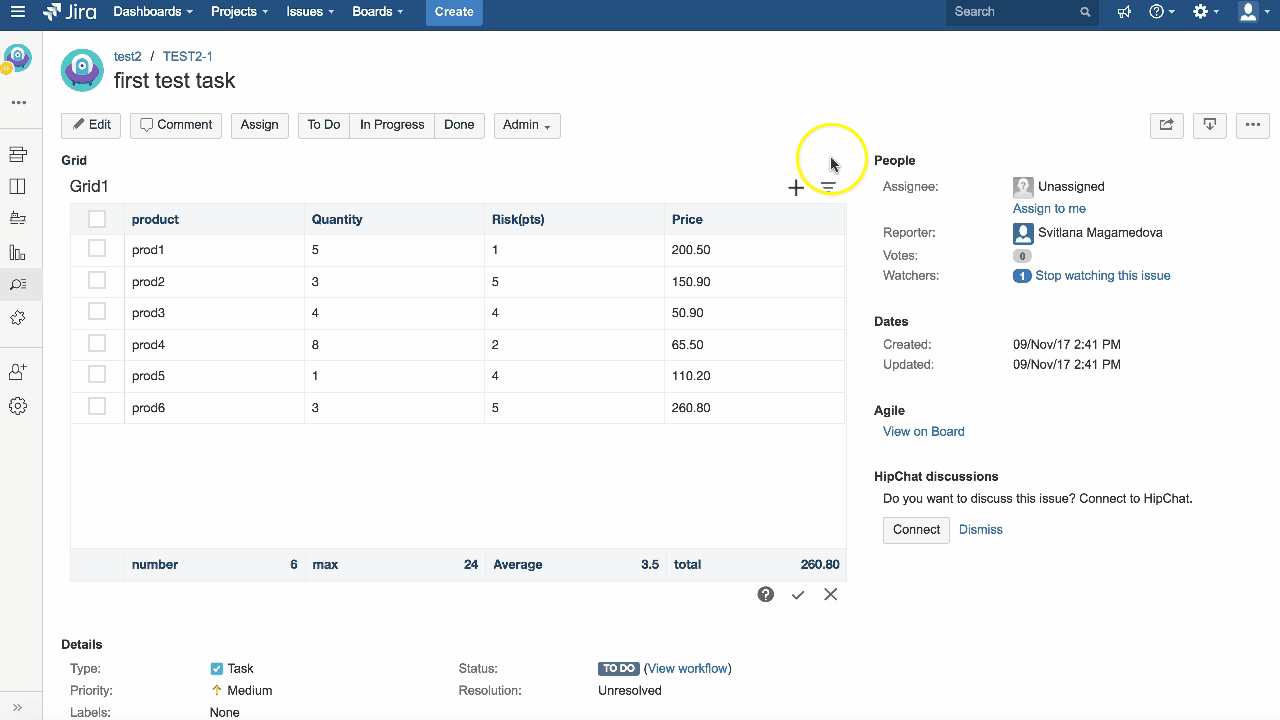Open the add-ons puzzle icon in sidebar
This screenshot has height=720, width=1280.
[18, 318]
